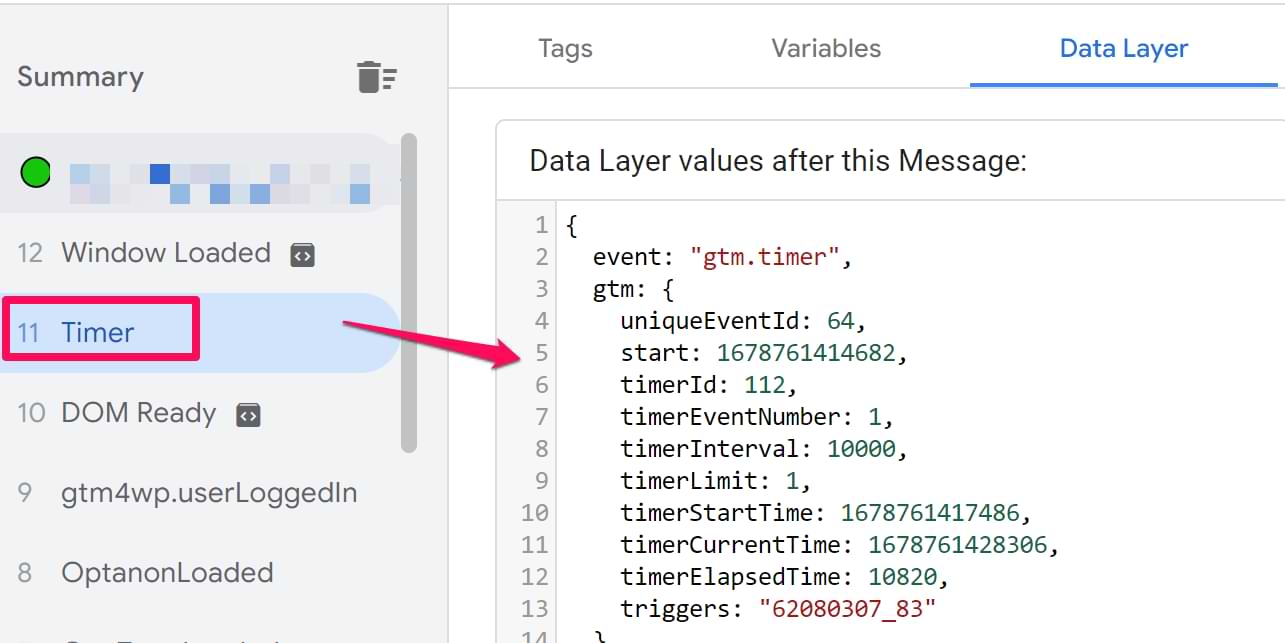The height and width of the screenshot is (643, 1285).
Task: Click the Data Layer values heading
Action: 778,160
